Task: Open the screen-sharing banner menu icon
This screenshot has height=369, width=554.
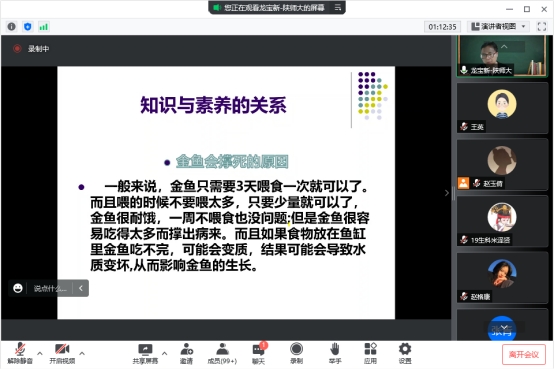Action: click(x=338, y=7)
